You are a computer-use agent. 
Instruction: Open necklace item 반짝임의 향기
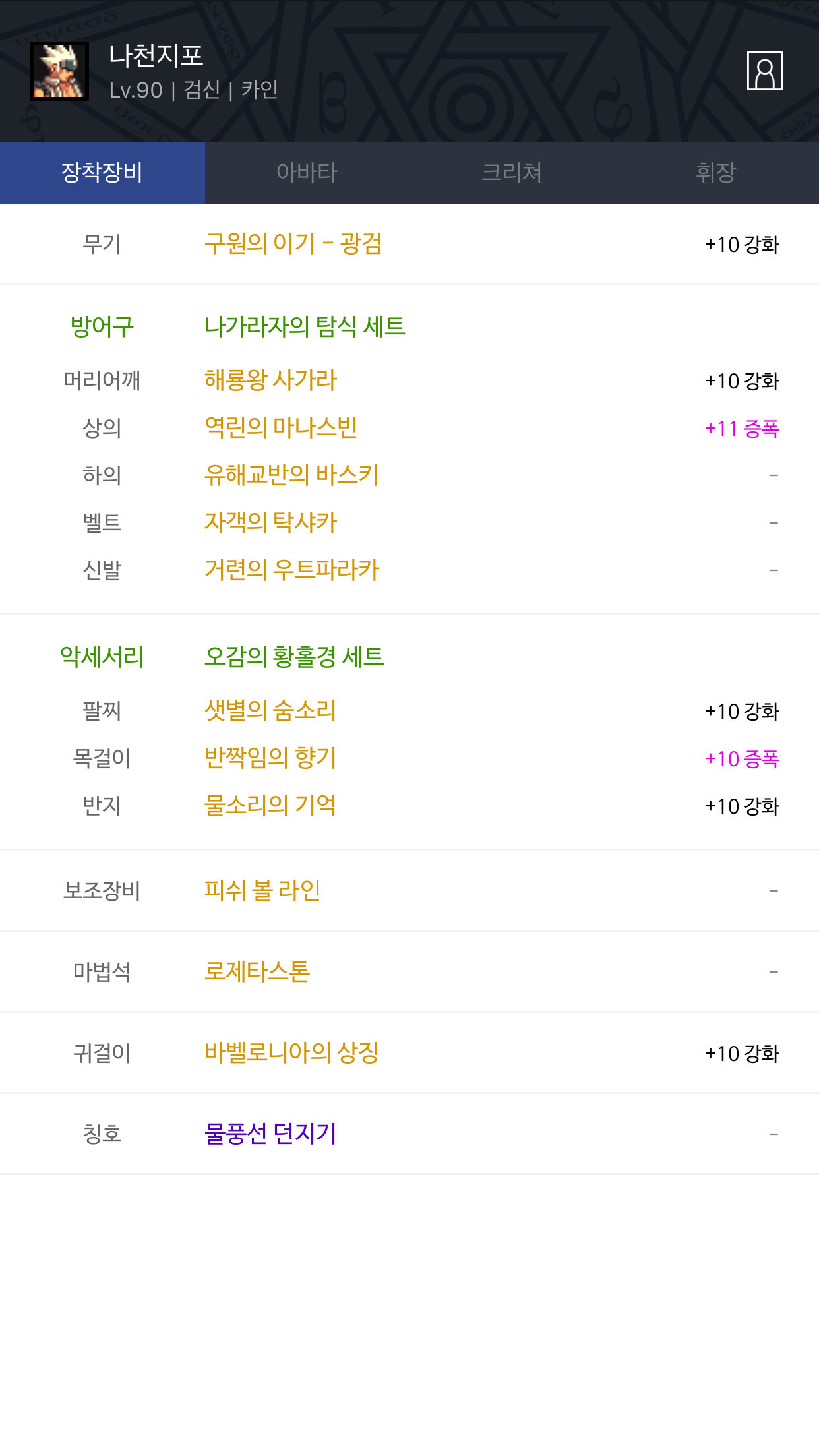click(270, 758)
